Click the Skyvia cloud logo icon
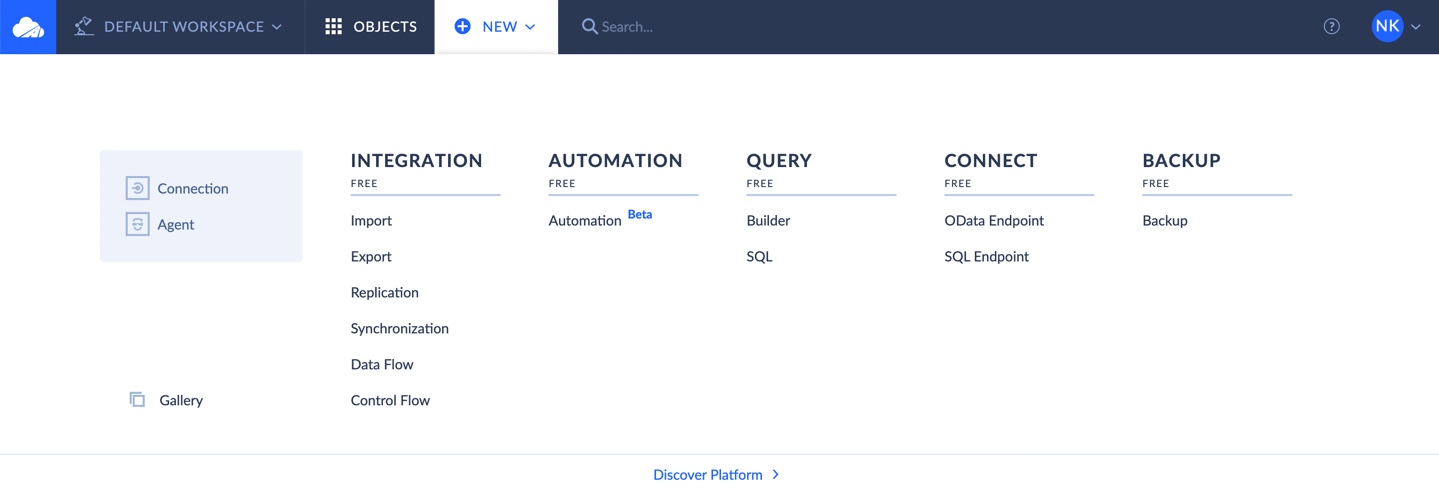1439x490 pixels. 28,27
